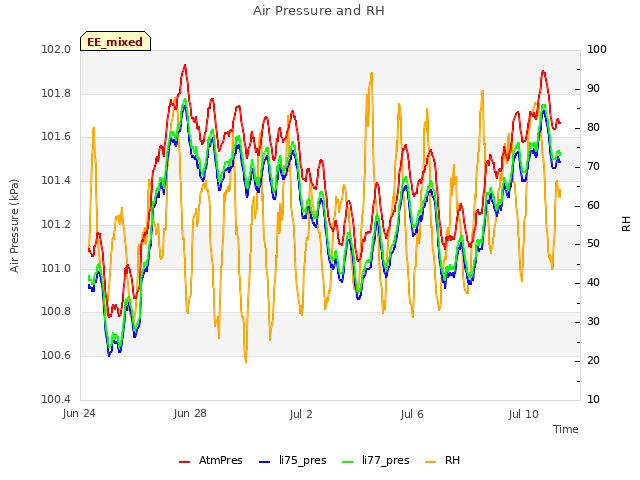640x480 pixels.
Task: Click the 100.6 pressure tick label
Action: (x=56, y=356)
